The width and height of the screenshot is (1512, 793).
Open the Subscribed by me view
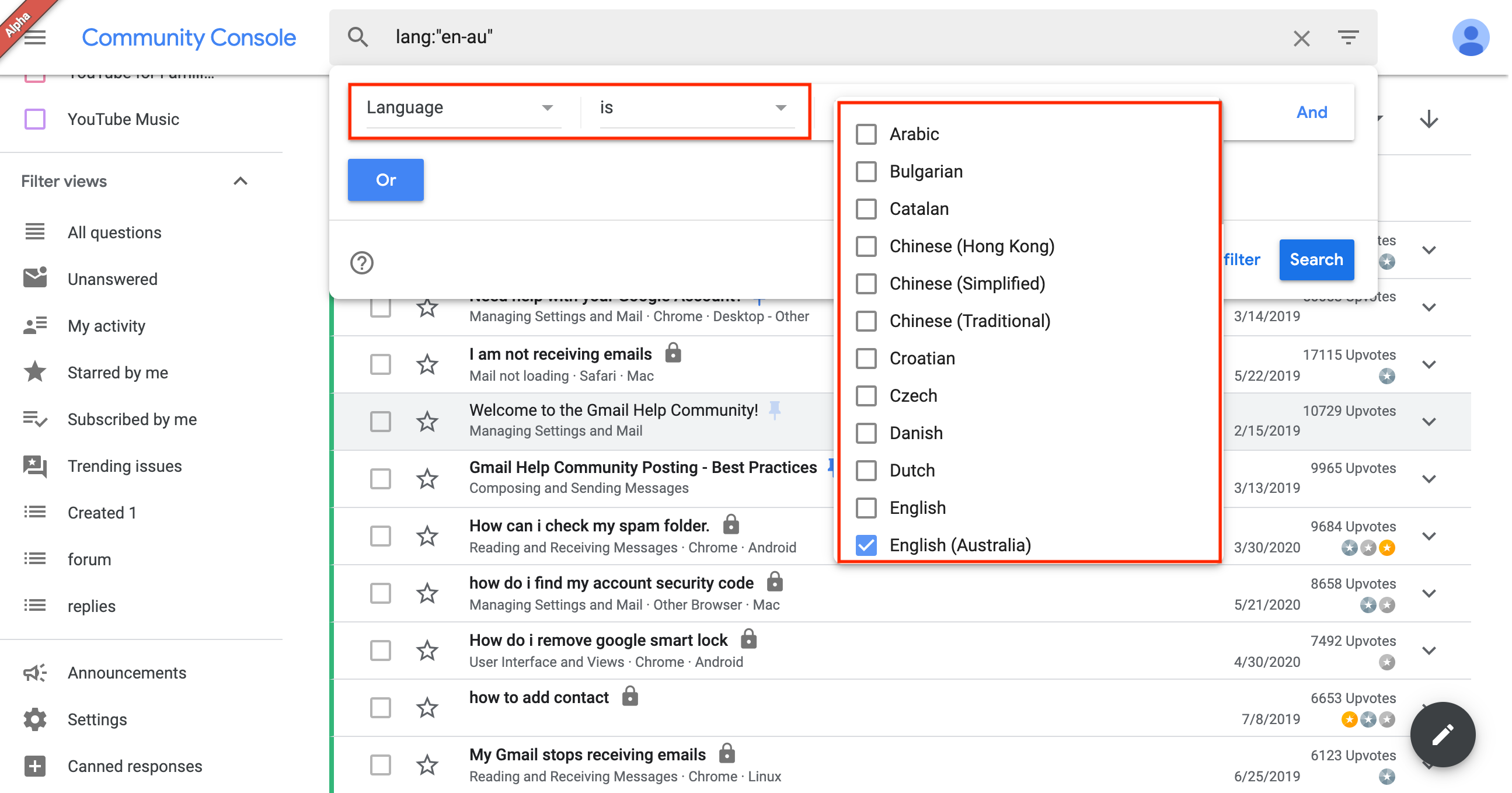click(131, 419)
